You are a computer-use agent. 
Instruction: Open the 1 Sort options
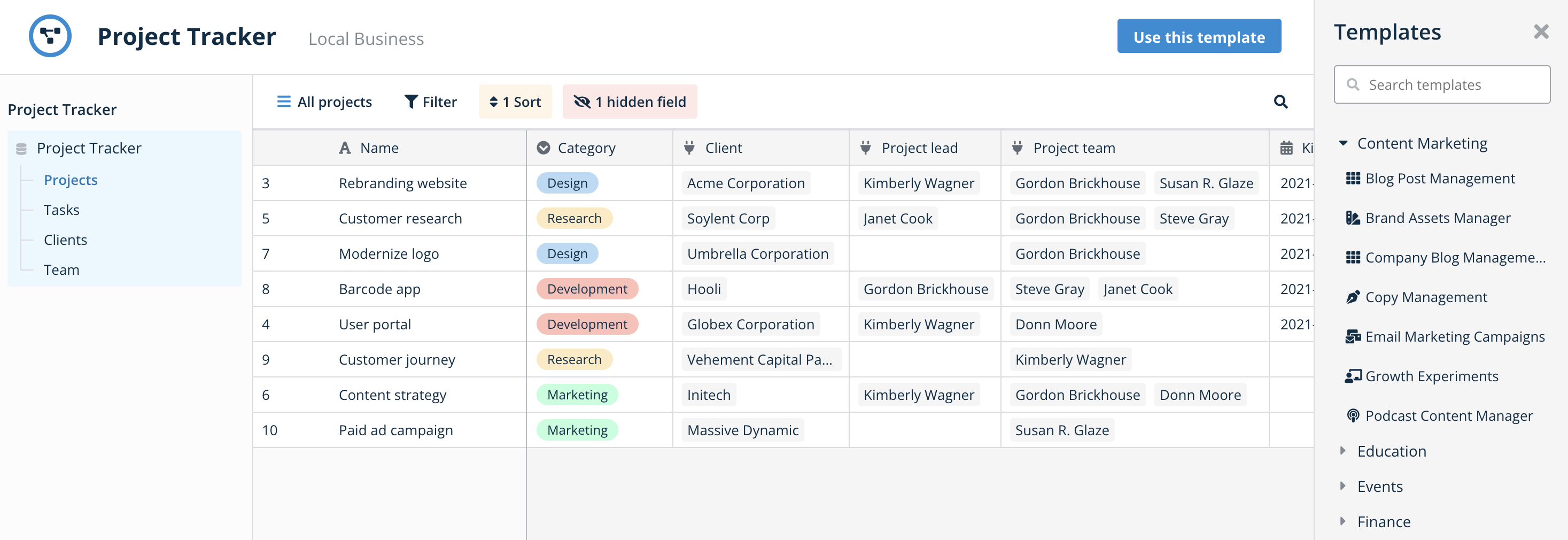point(515,102)
